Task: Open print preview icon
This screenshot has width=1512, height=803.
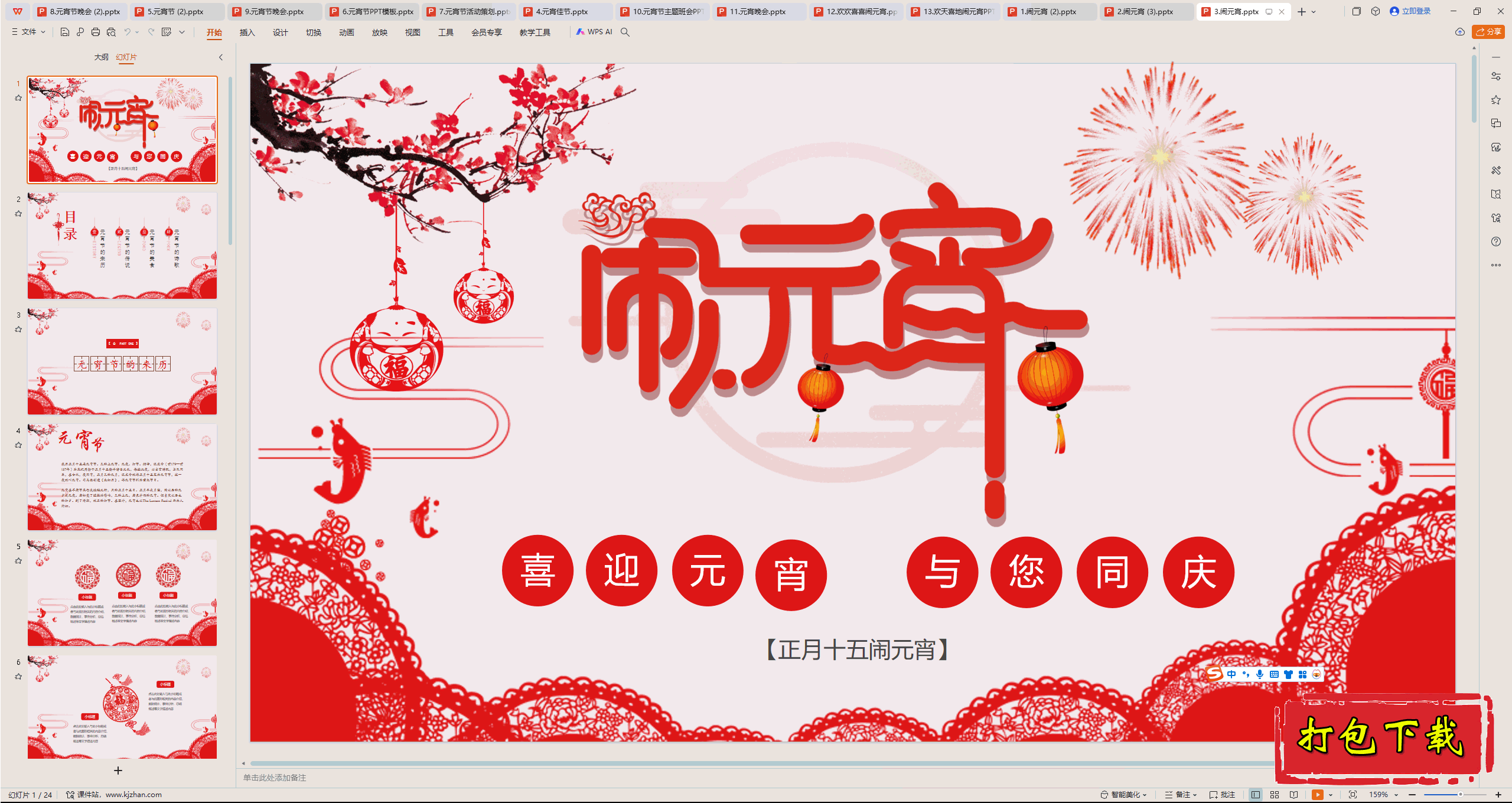Action: click(111, 32)
